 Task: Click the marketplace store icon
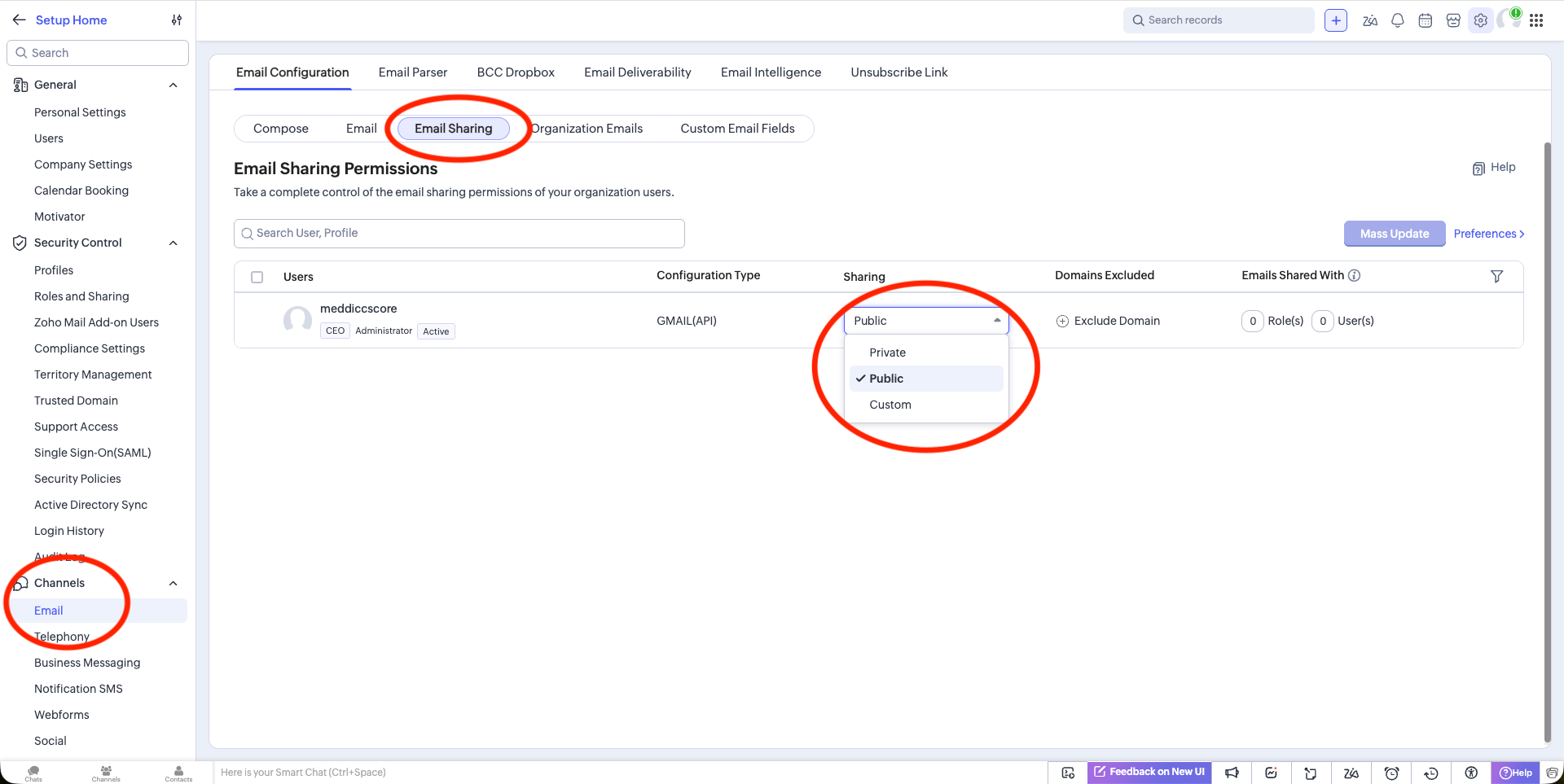[x=1453, y=20]
